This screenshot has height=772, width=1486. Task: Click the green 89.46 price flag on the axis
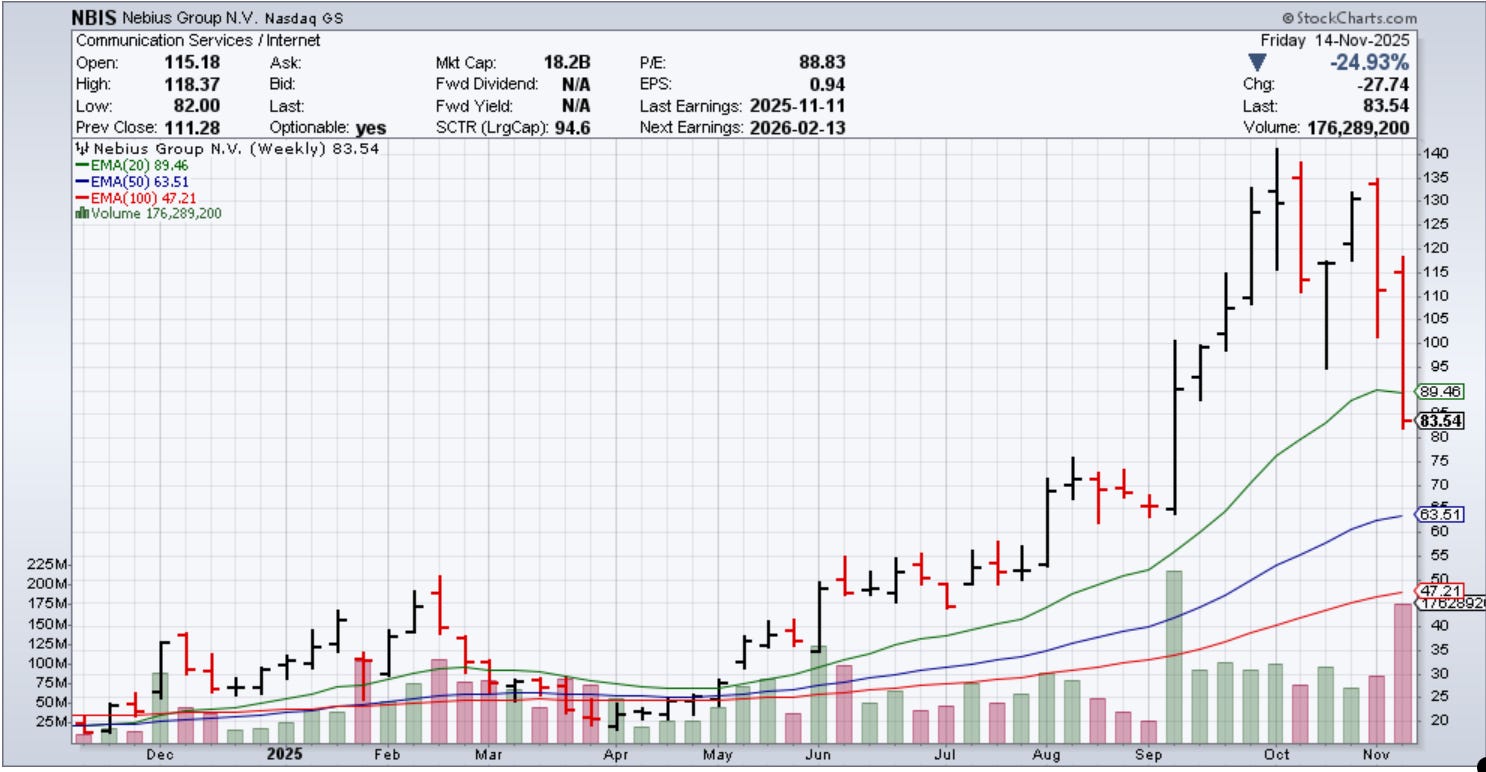pos(1440,392)
